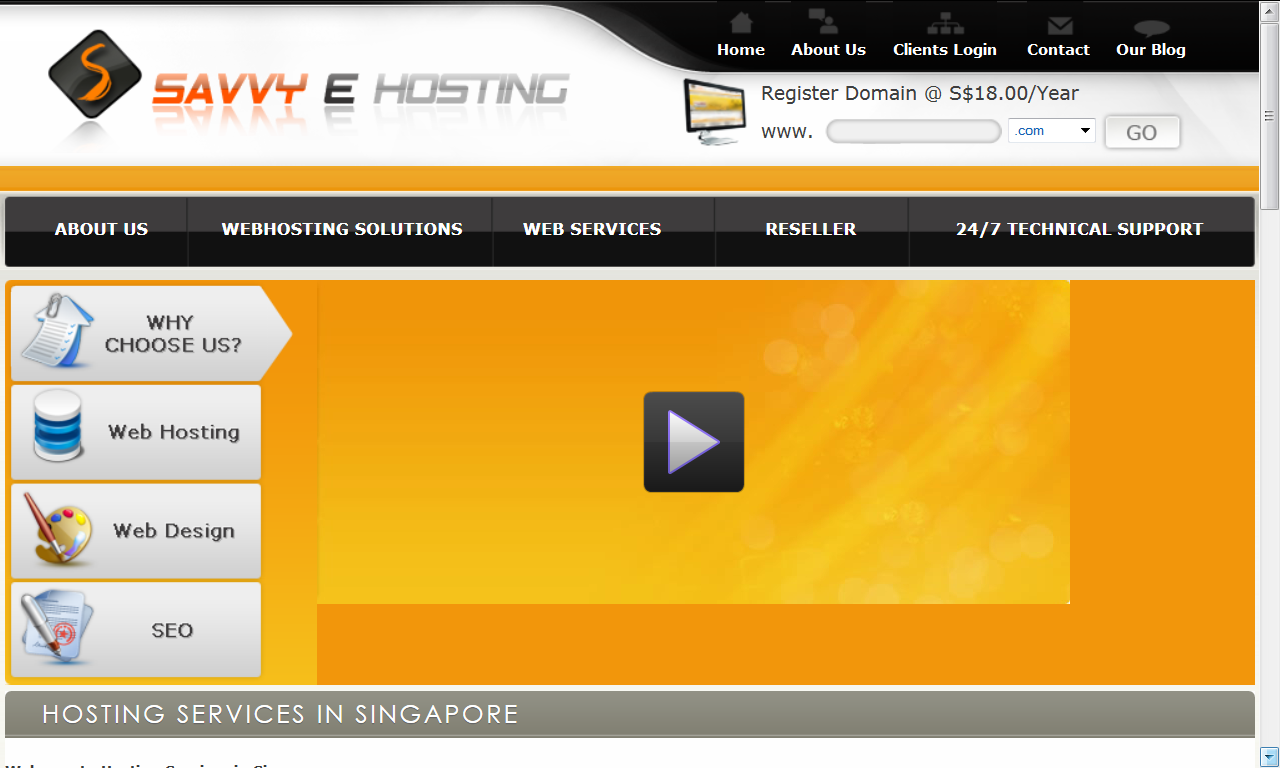The image size is (1280, 768).
Task: Open the 24/7 TECHNICAL SUPPORT menu
Action: click(1080, 230)
